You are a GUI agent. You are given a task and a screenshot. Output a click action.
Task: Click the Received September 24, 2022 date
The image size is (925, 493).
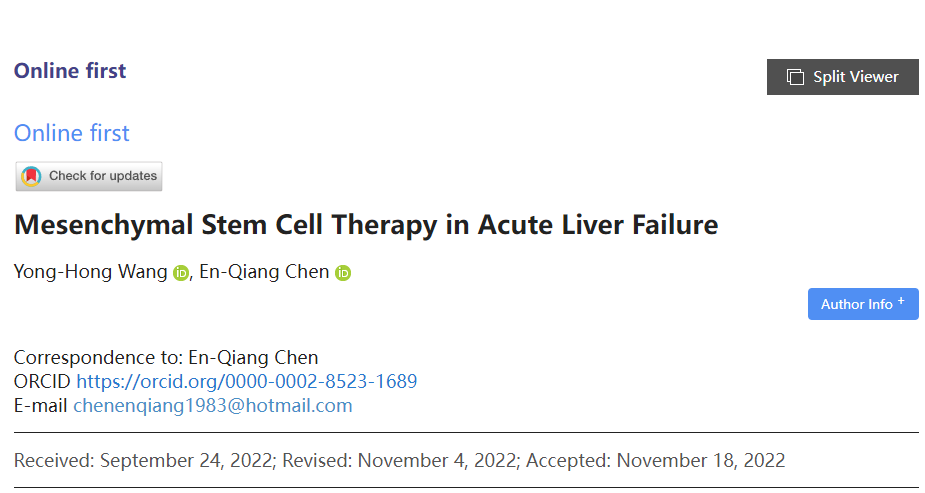pyautogui.click(x=144, y=461)
